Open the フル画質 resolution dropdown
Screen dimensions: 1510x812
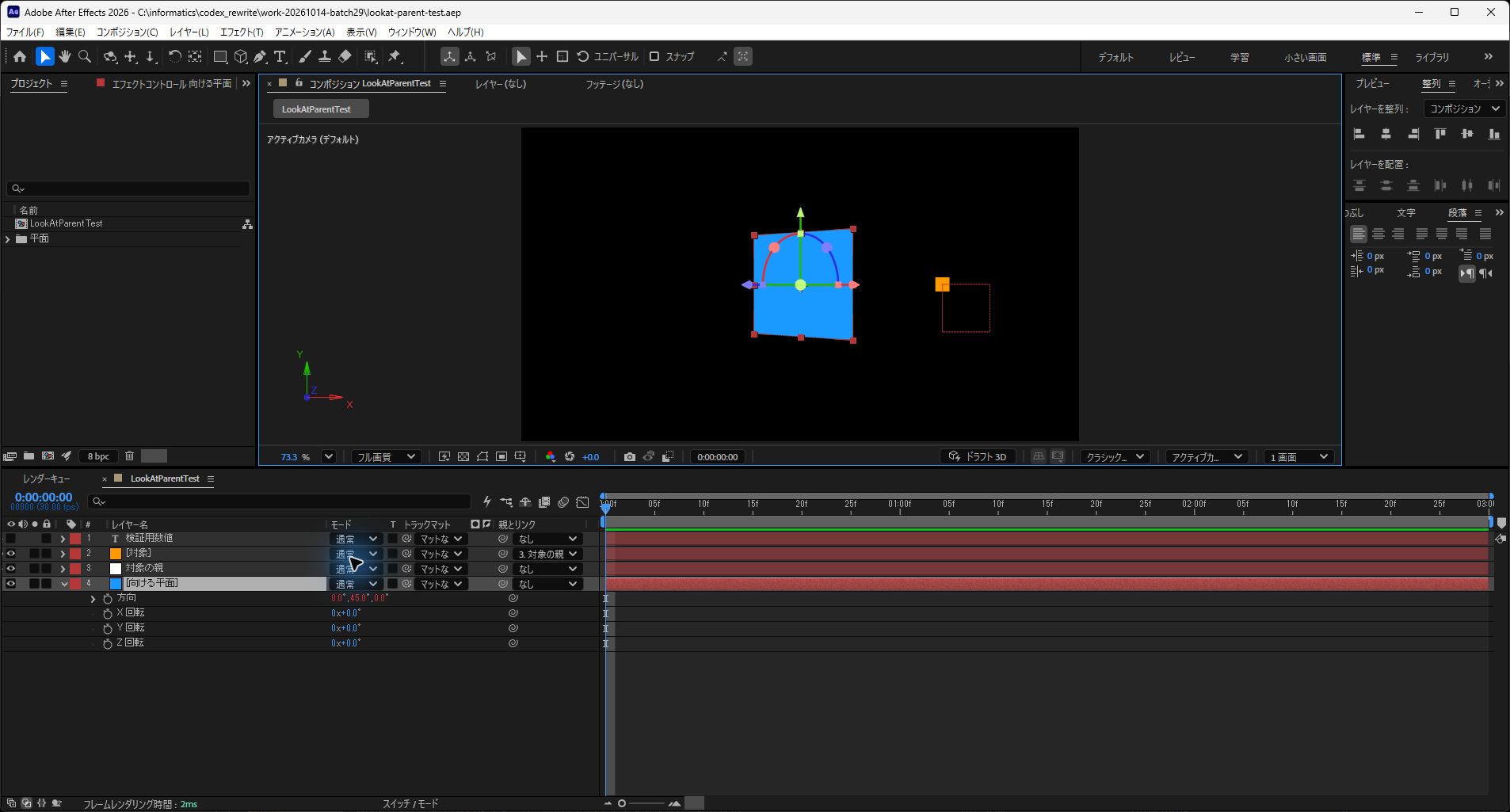click(x=386, y=456)
